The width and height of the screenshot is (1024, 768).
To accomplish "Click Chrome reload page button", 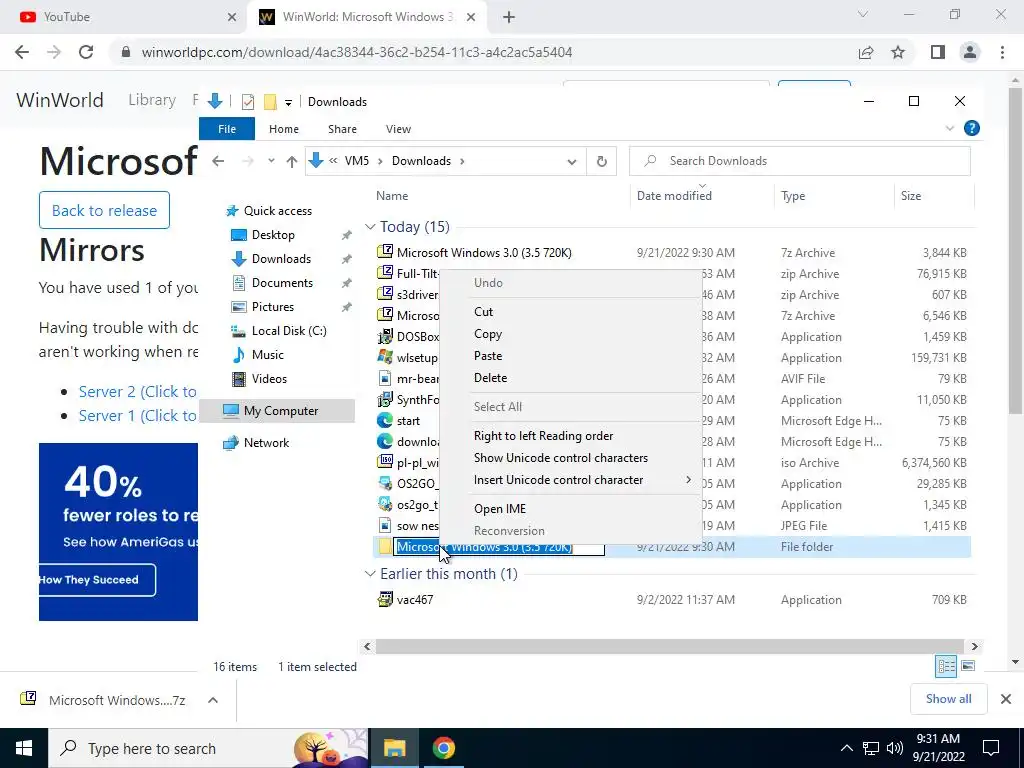I will tap(86, 52).
